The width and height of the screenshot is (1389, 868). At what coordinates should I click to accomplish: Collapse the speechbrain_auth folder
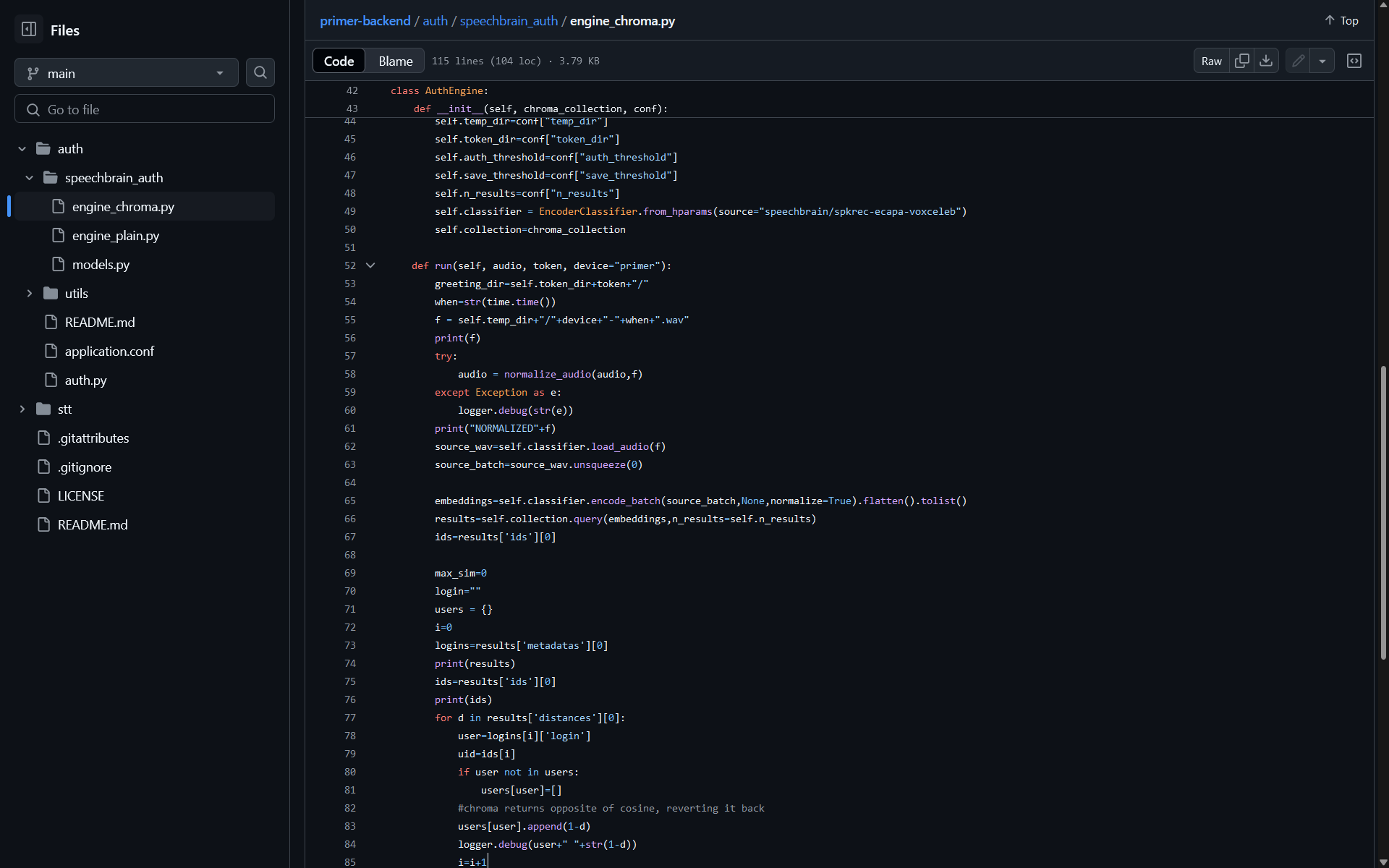coord(30,177)
